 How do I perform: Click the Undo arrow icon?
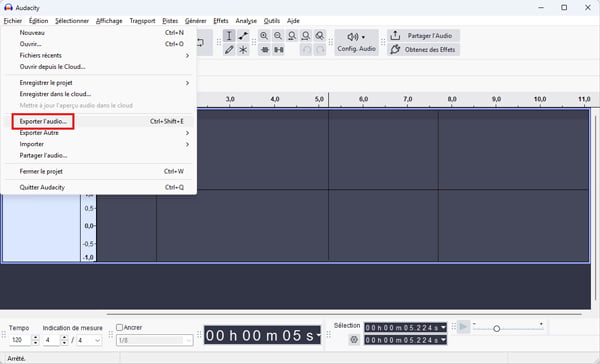(306, 50)
